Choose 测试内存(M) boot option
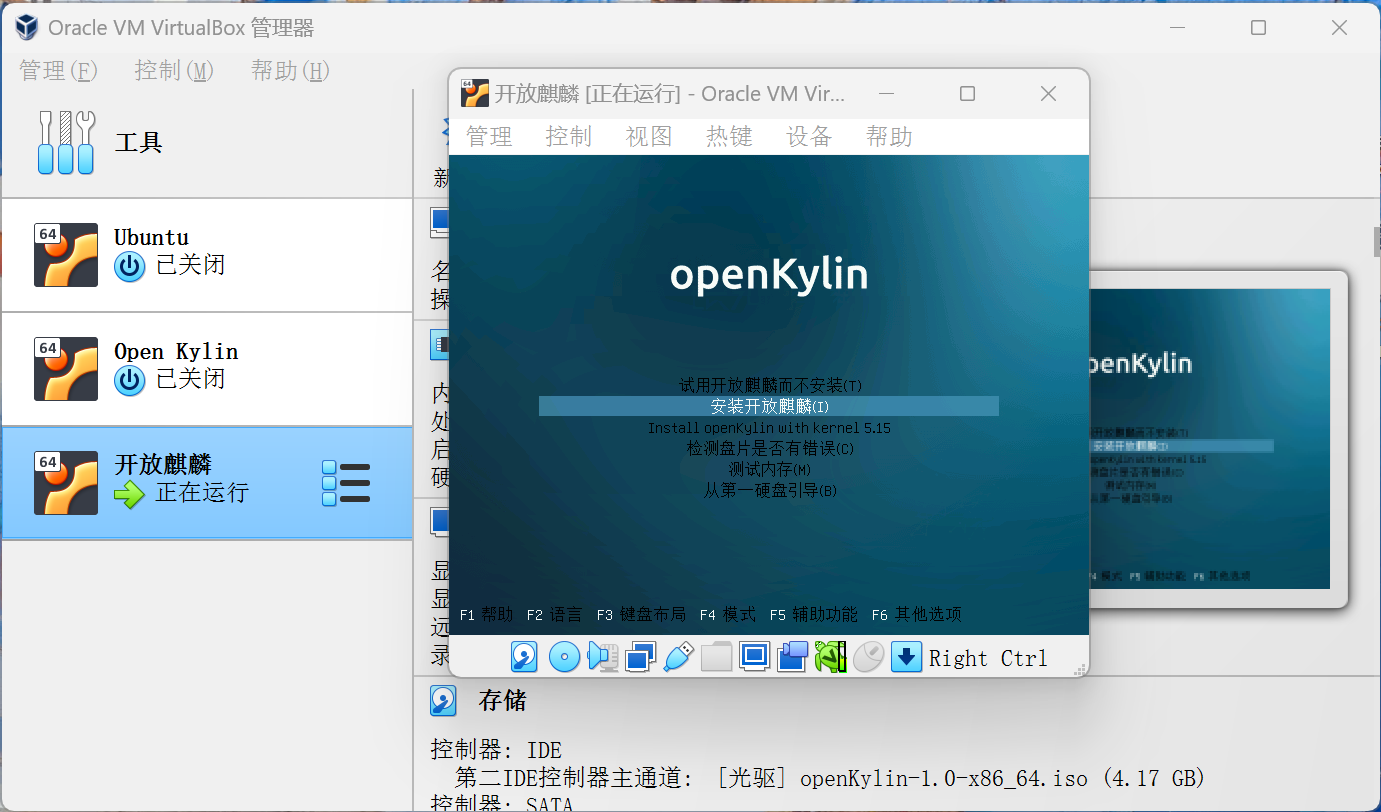Image resolution: width=1381 pixels, height=812 pixels. click(x=769, y=470)
